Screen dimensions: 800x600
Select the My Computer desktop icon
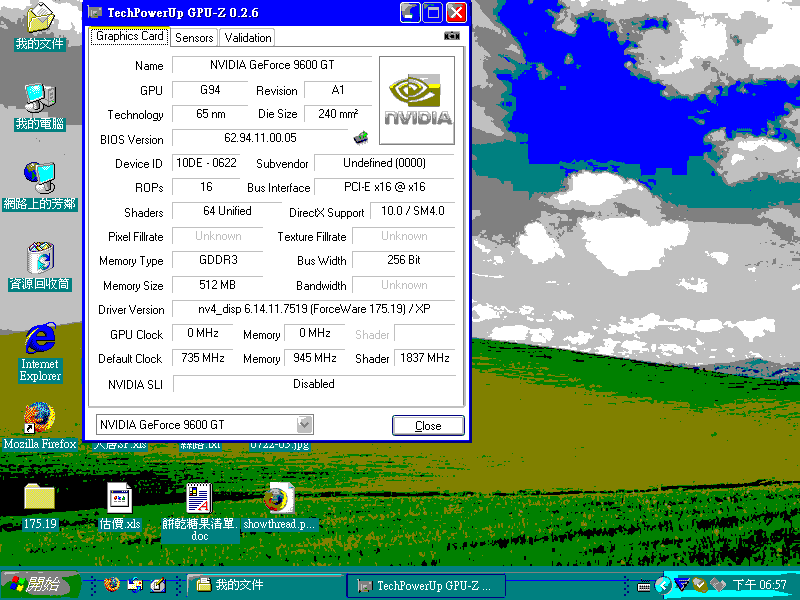(x=40, y=107)
